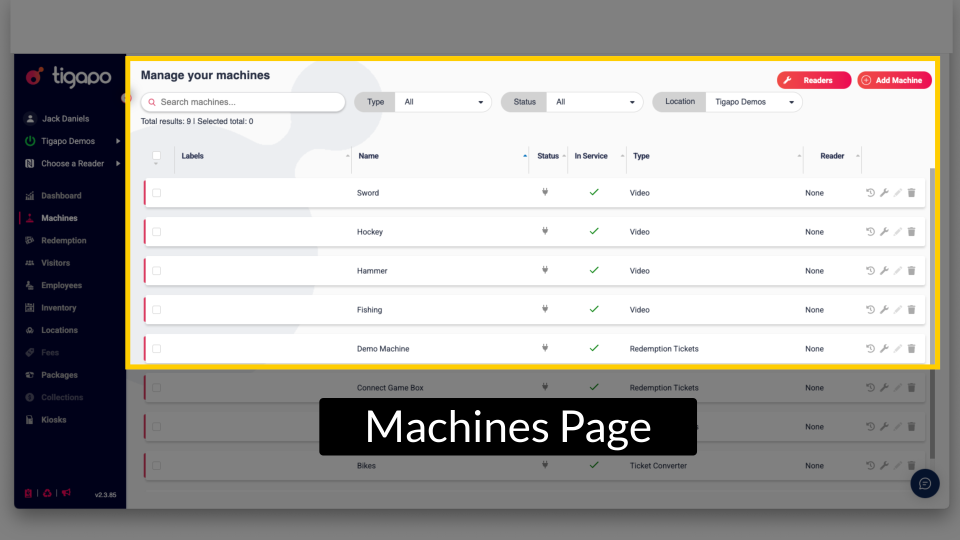Click the history icon for Sword
The image size is (960, 540).
coord(870,193)
